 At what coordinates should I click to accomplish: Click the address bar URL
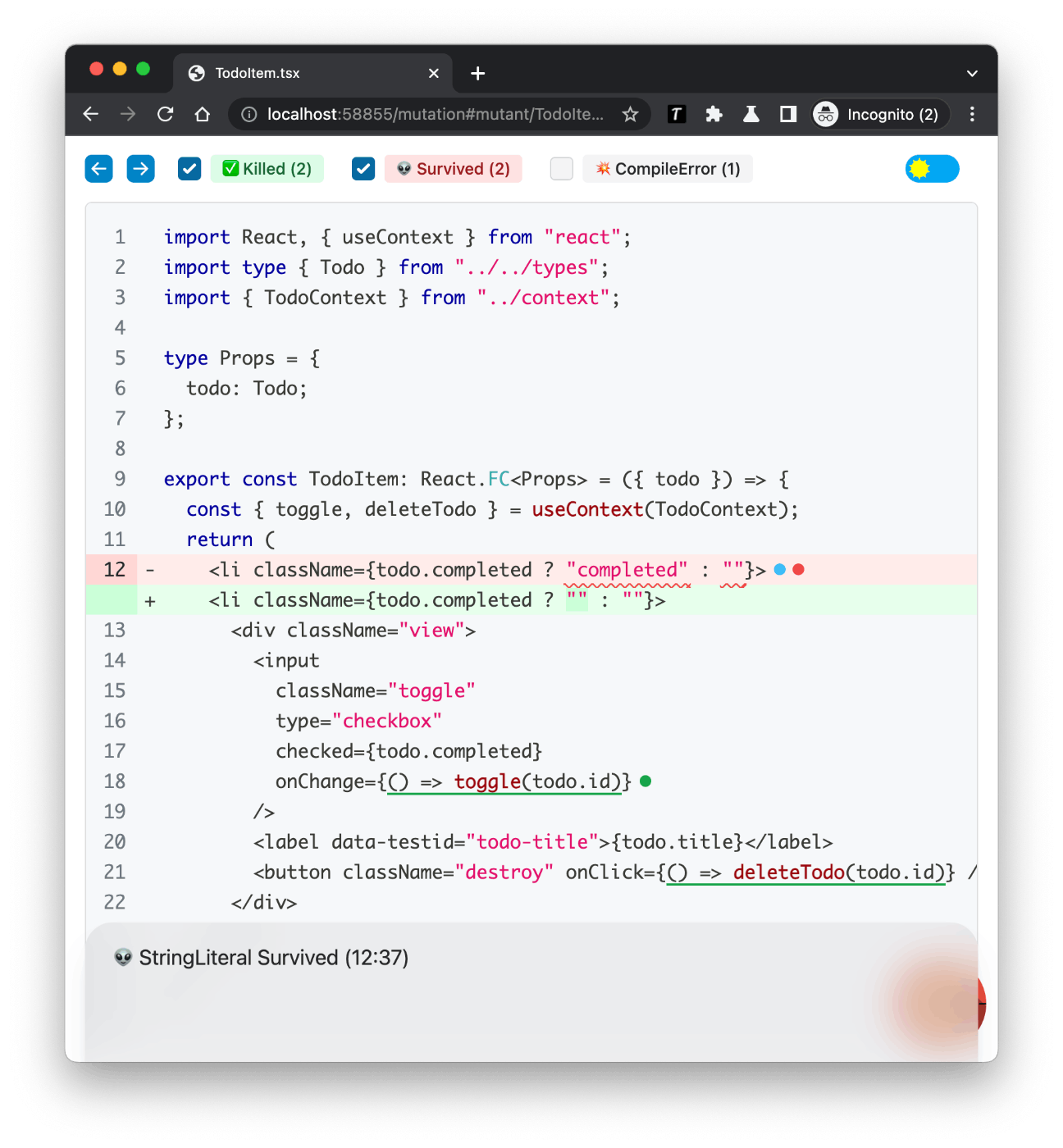click(x=436, y=114)
